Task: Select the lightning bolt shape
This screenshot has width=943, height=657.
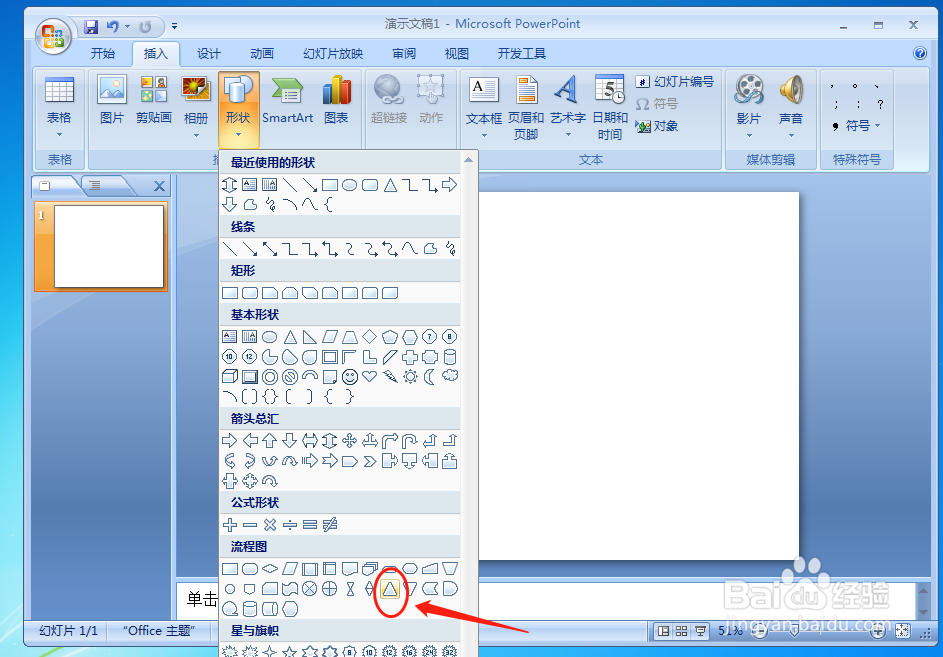Action: coord(390,377)
